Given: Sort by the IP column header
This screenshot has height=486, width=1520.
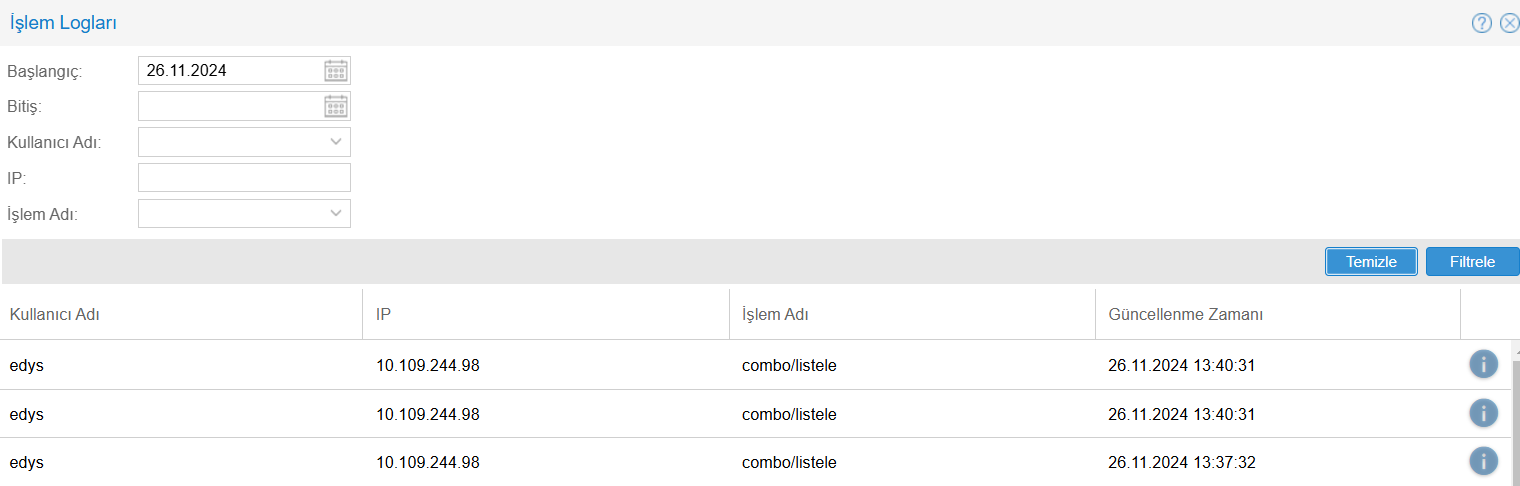Looking at the screenshot, I should click(x=383, y=314).
